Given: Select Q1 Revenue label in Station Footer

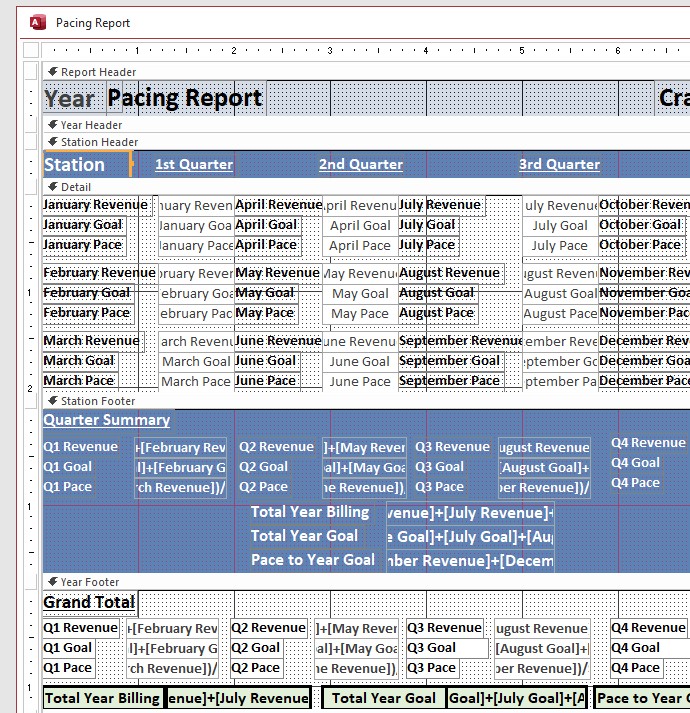Looking at the screenshot, I should 81,447.
